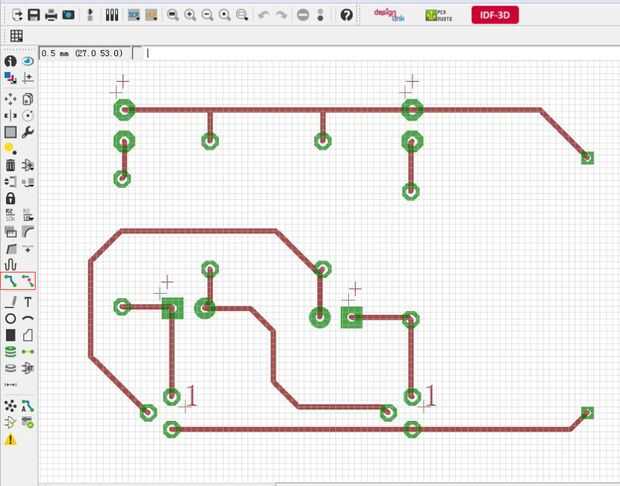
Task: Click the text input field beside coordinates
Action: [380, 53]
